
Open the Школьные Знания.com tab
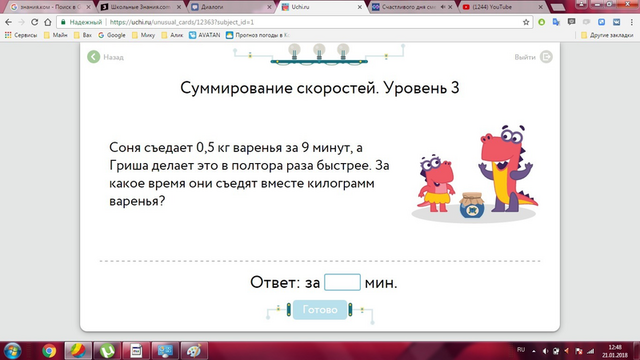tap(141, 7)
